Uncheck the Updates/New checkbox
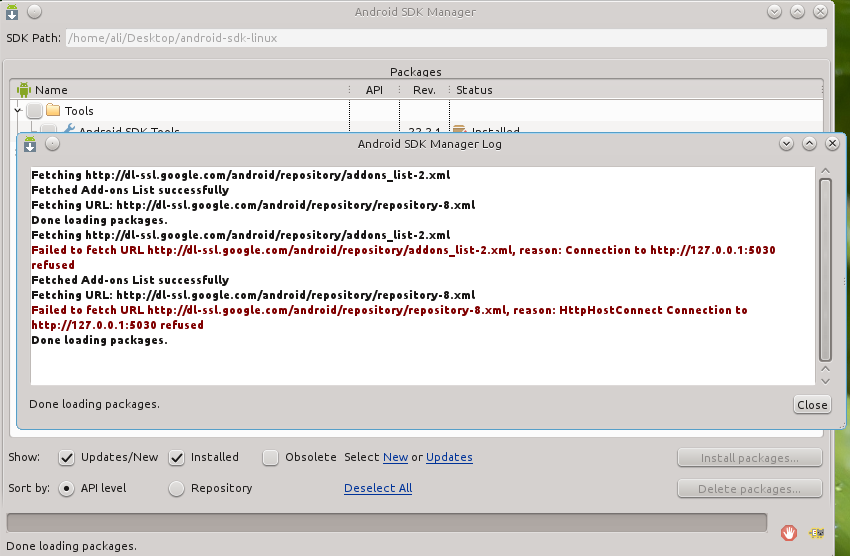This screenshot has height=556, width=850. 67,458
